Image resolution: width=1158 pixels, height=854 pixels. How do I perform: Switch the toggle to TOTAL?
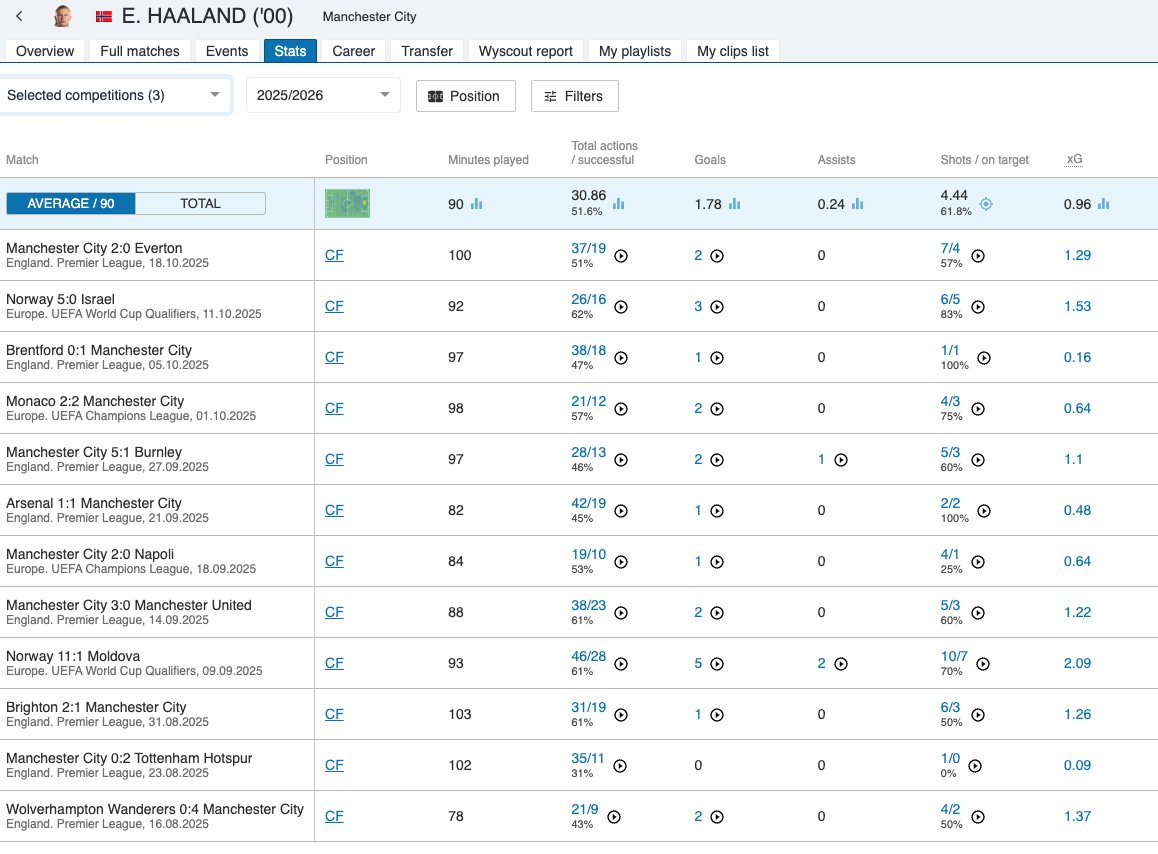point(200,203)
